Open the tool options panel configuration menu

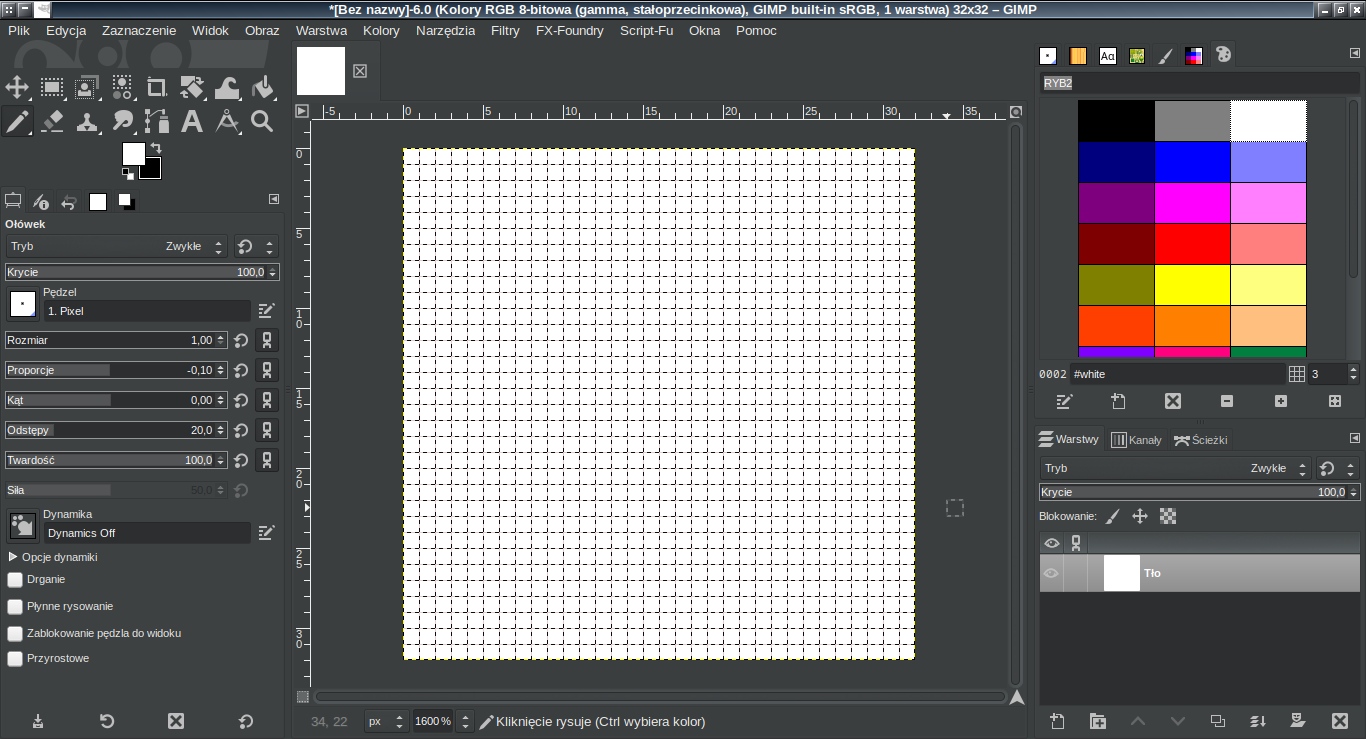click(274, 199)
